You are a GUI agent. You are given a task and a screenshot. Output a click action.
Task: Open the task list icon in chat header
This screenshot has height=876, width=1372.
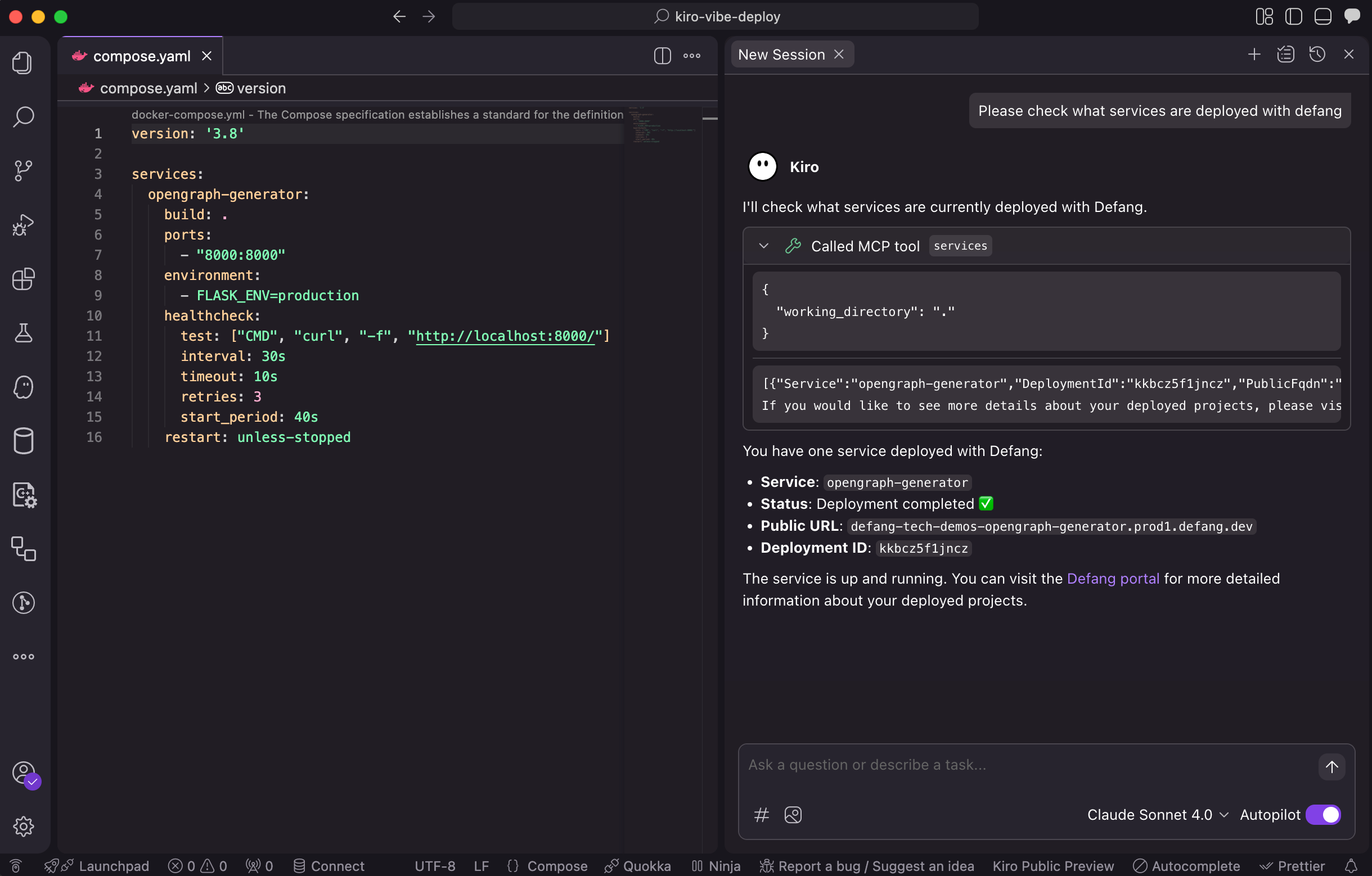[1285, 55]
